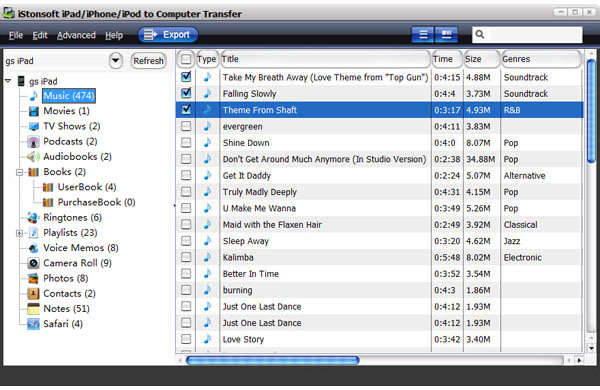This screenshot has height=390, width=600.
Task: Click music note icon for Love Story
Action: coord(207,339)
